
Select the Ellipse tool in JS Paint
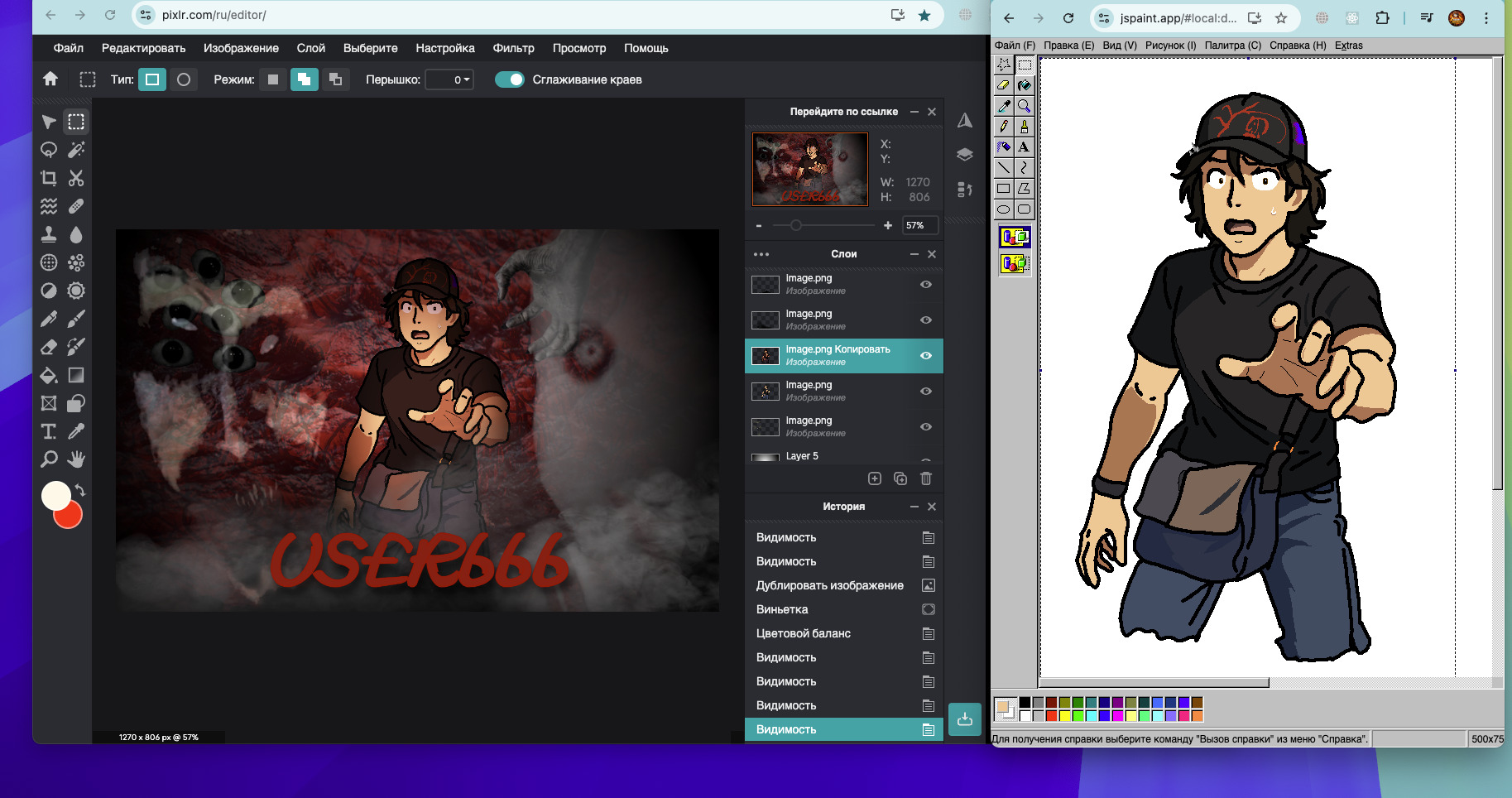[x=1004, y=209]
